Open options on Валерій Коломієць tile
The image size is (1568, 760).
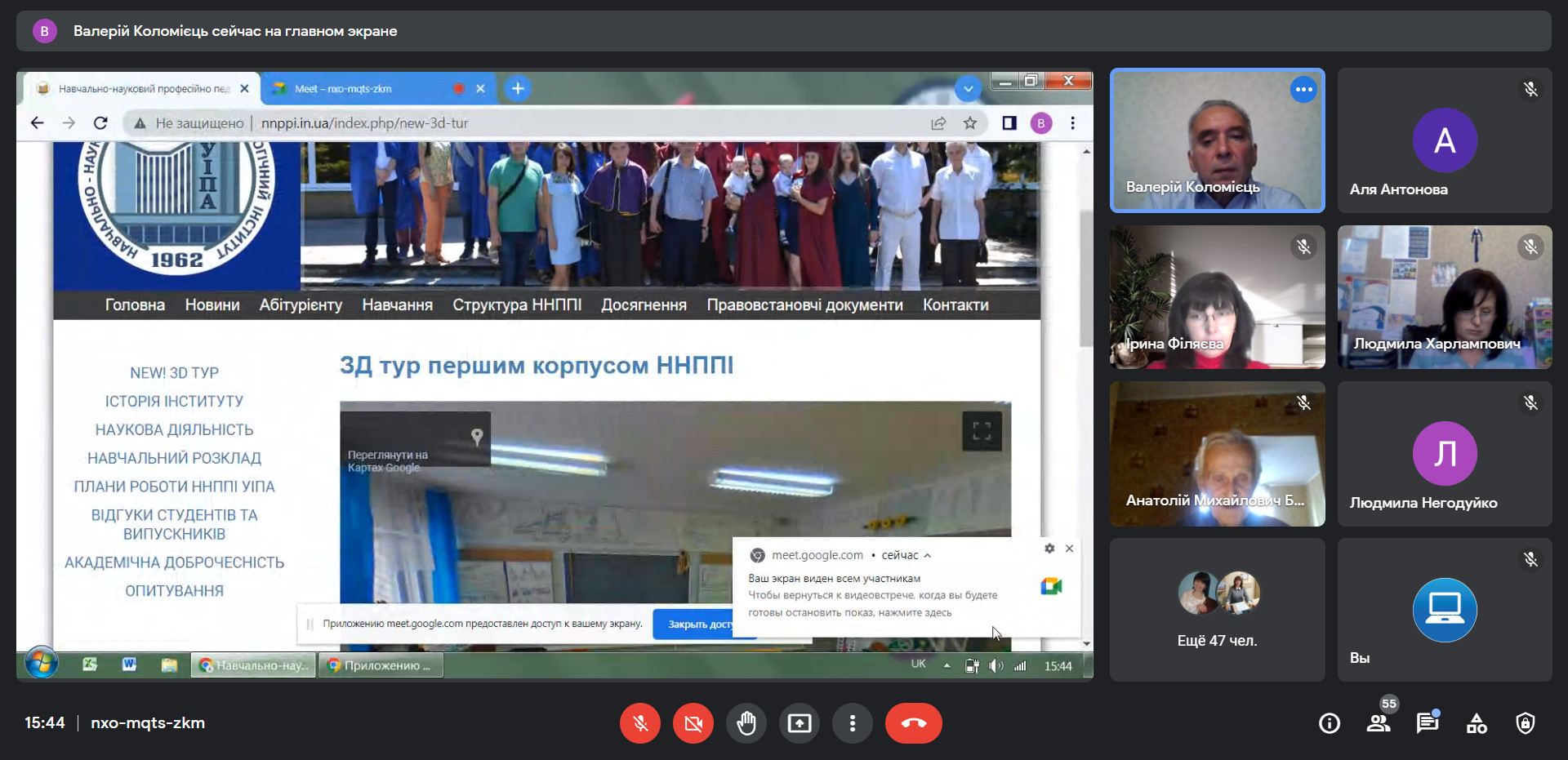[1303, 90]
